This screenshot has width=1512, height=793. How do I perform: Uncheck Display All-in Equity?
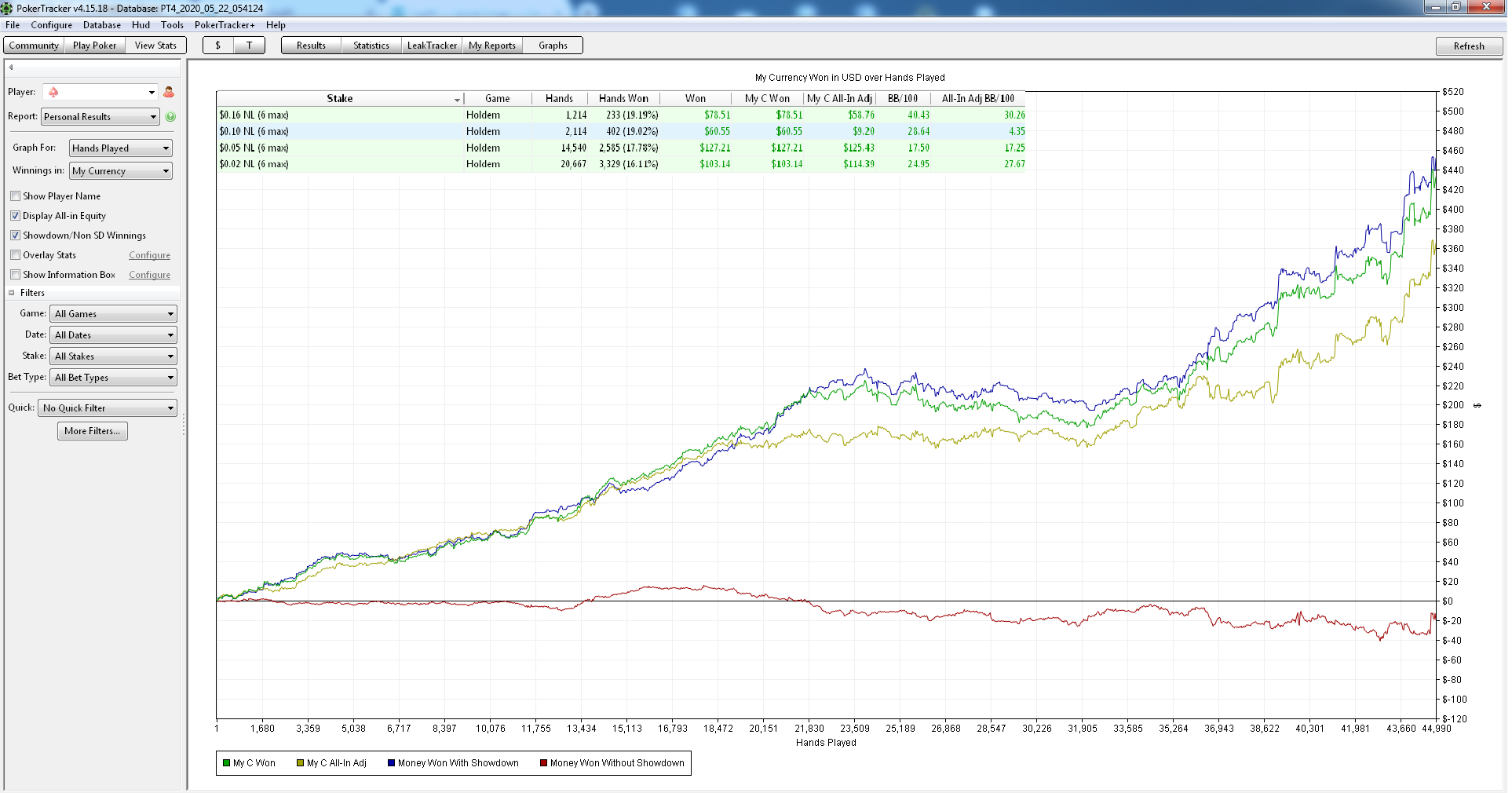click(x=15, y=216)
